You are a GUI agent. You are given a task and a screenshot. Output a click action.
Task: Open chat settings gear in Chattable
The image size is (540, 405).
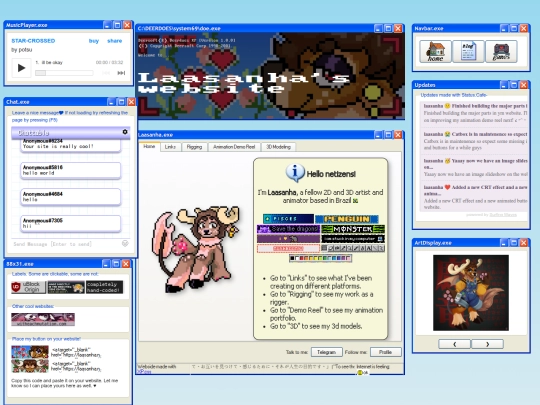(x=125, y=132)
